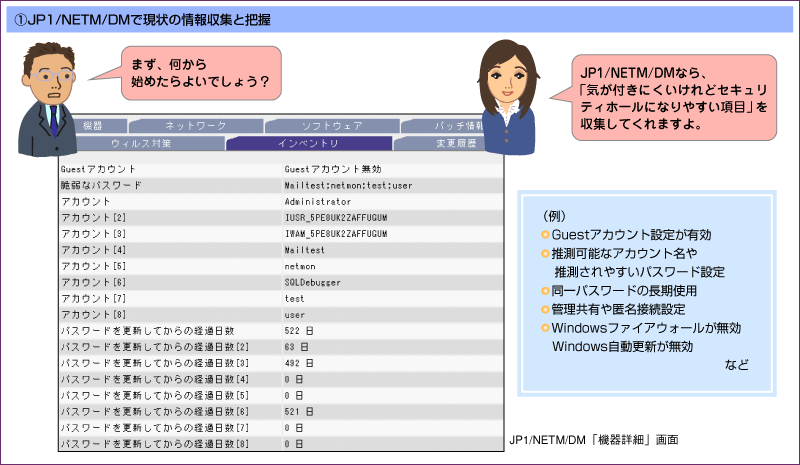Click the パスワードを更新してからの経過日数[5] label

(x=155, y=396)
